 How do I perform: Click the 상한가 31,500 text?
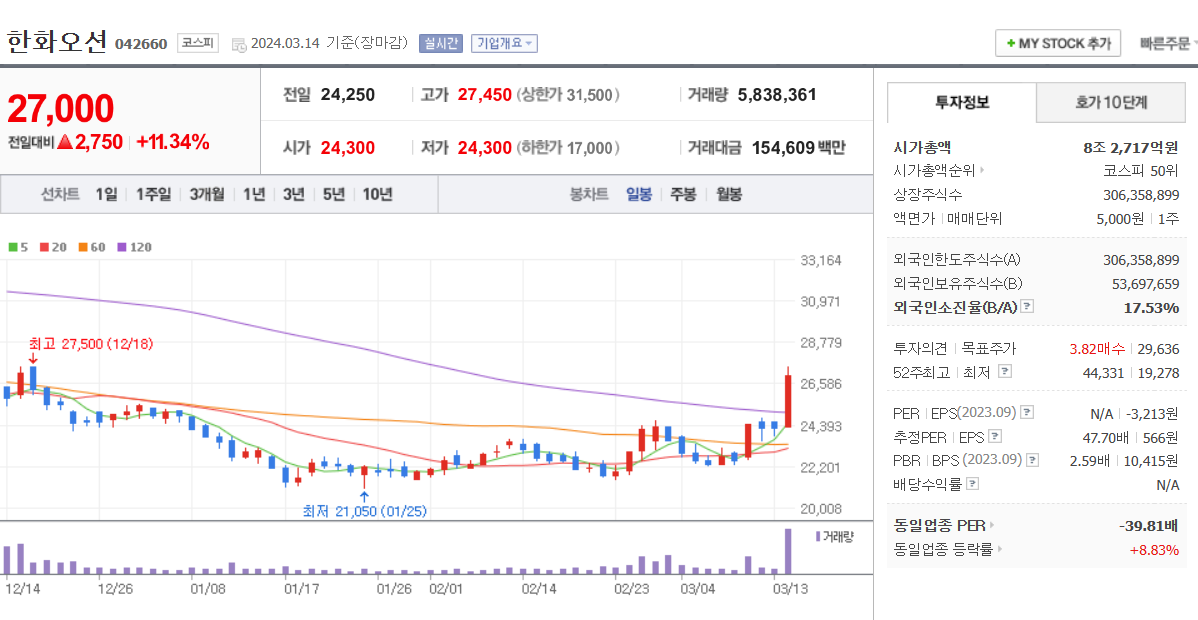click(x=568, y=95)
